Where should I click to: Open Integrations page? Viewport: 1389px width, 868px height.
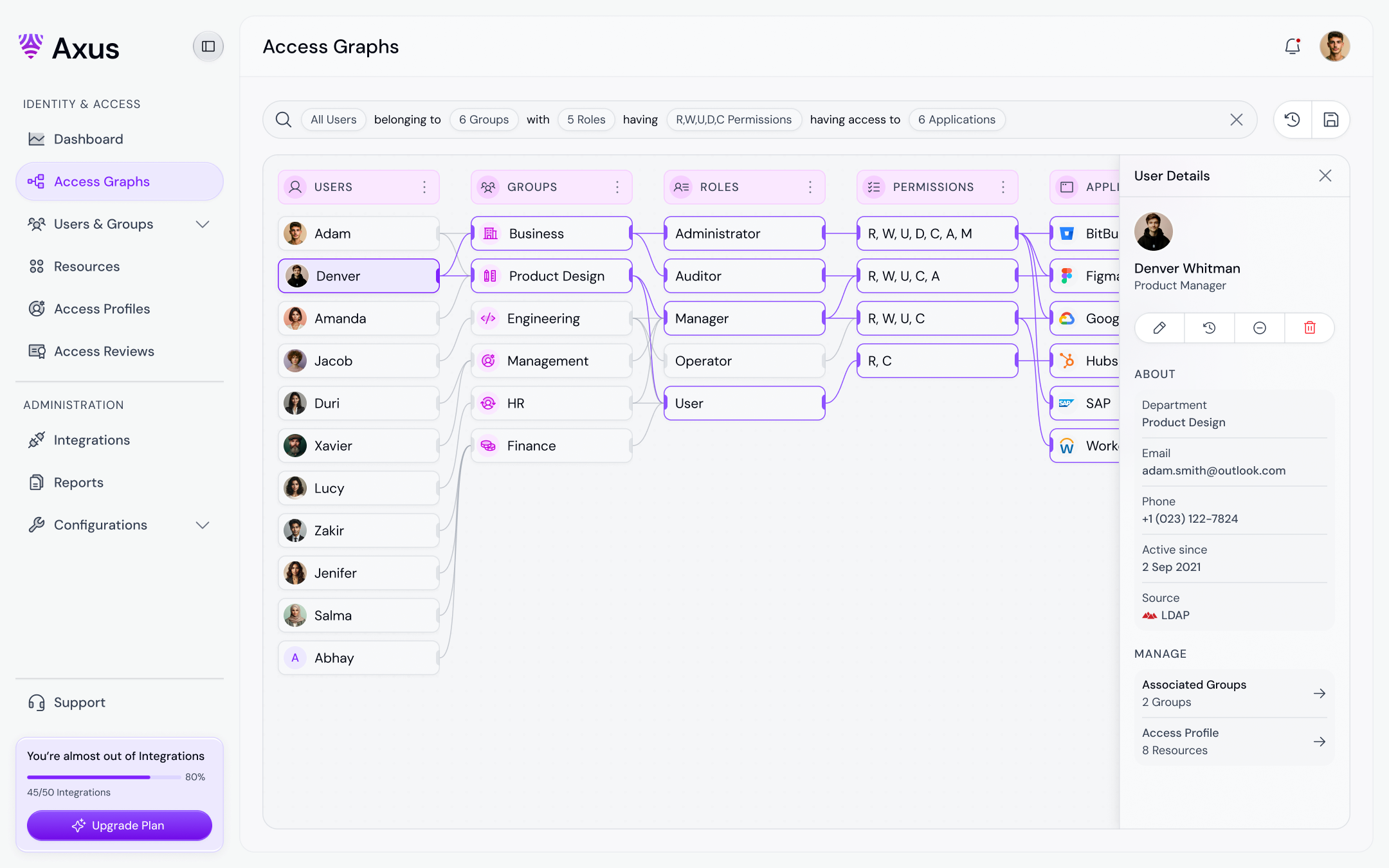(120, 440)
